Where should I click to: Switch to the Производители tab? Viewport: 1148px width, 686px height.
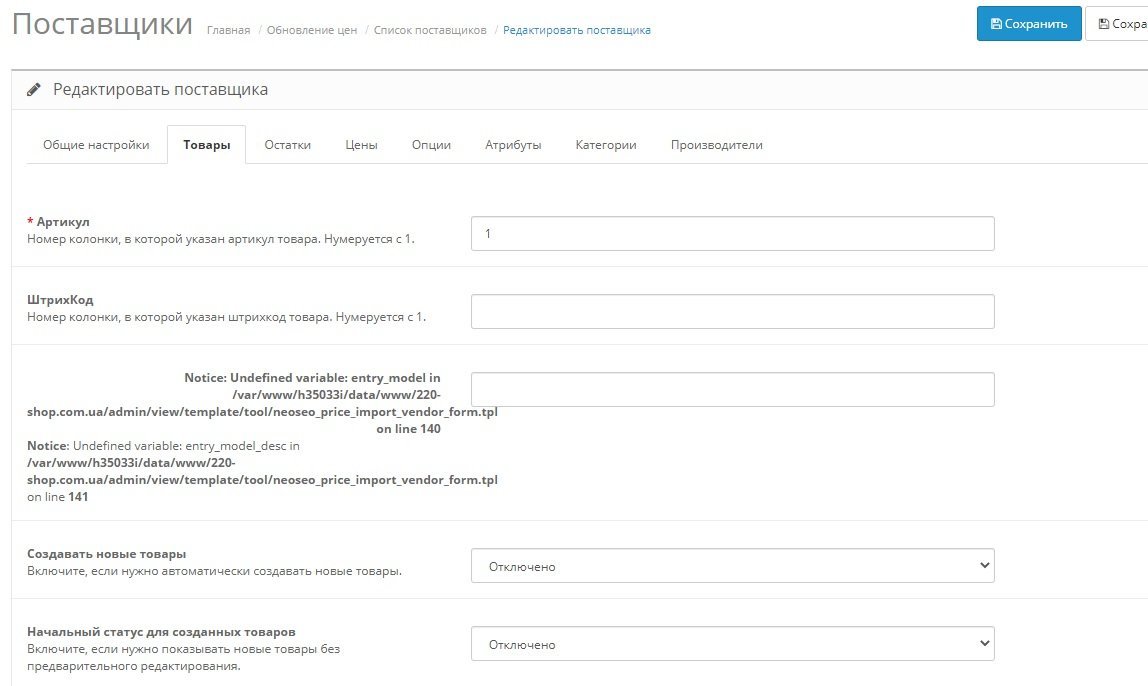717,145
